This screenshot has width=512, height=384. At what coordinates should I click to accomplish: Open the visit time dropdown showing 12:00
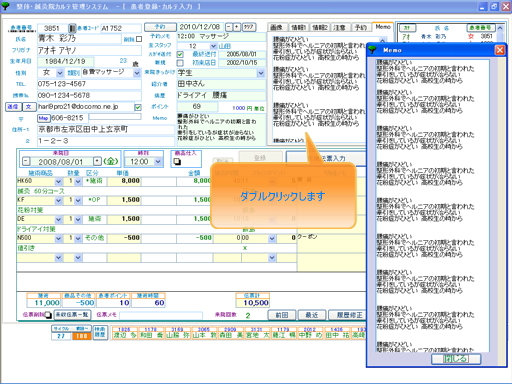coord(158,162)
